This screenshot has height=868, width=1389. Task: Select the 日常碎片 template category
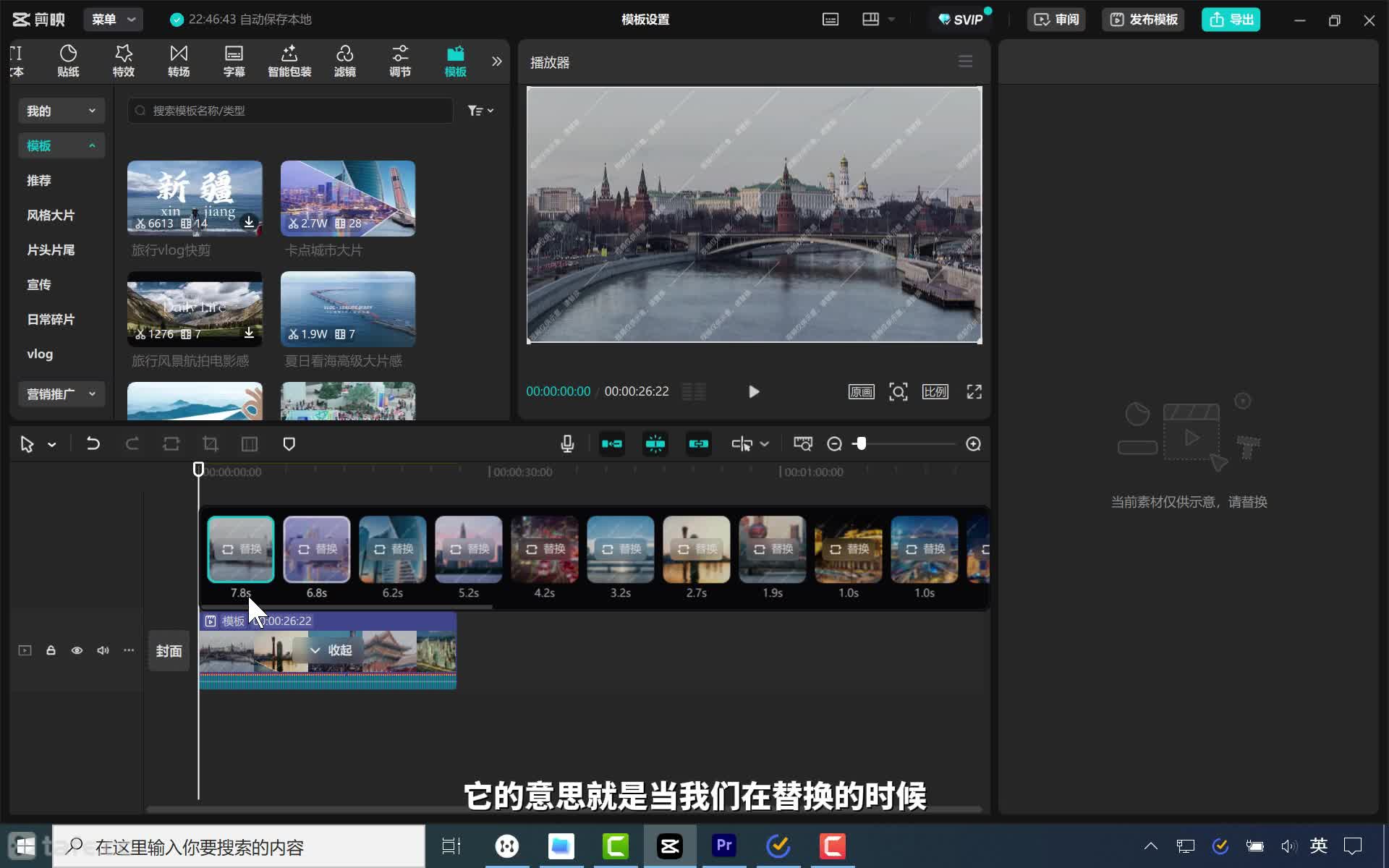pyautogui.click(x=51, y=319)
